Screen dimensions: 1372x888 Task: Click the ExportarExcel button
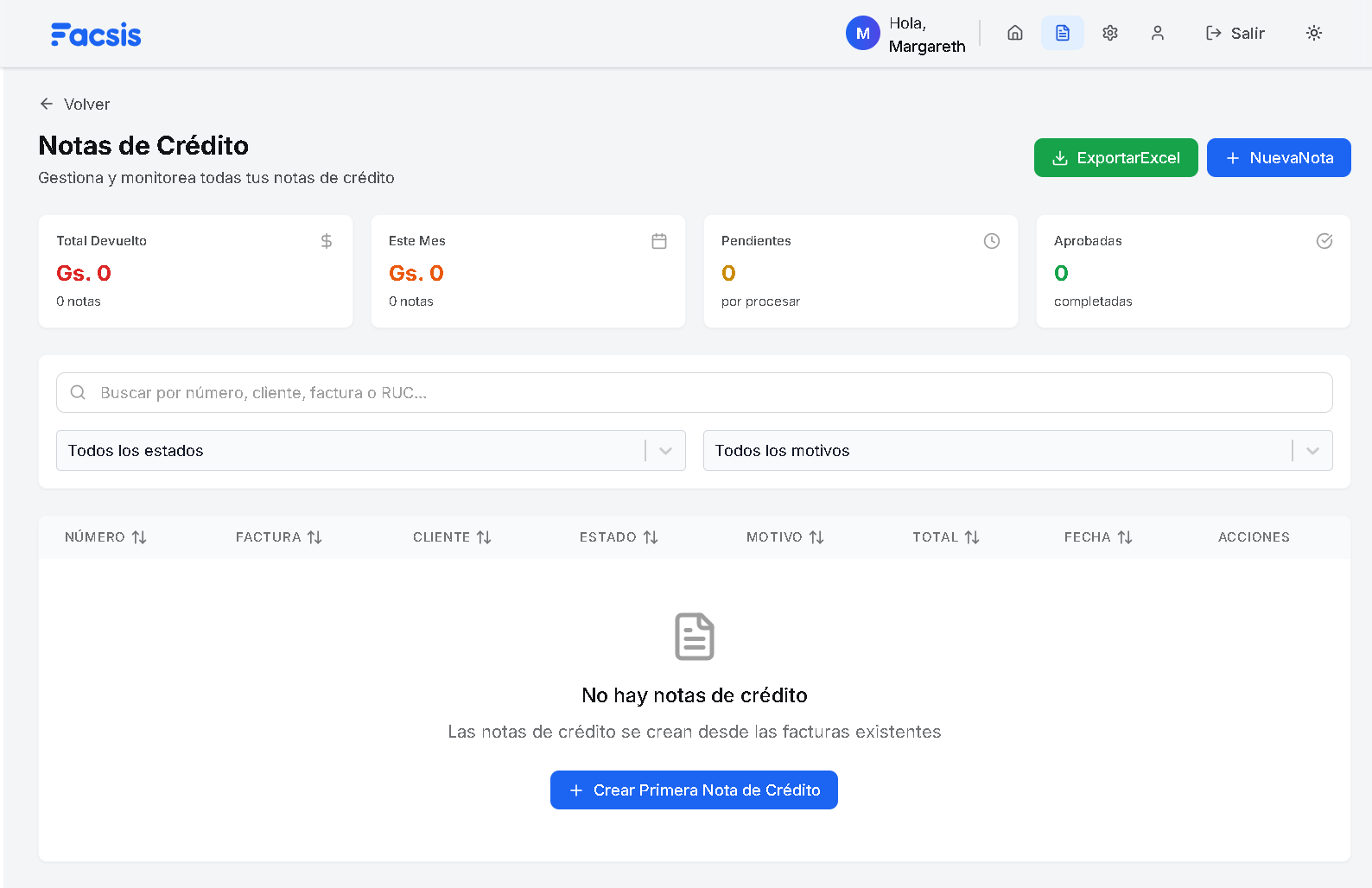tap(1115, 158)
